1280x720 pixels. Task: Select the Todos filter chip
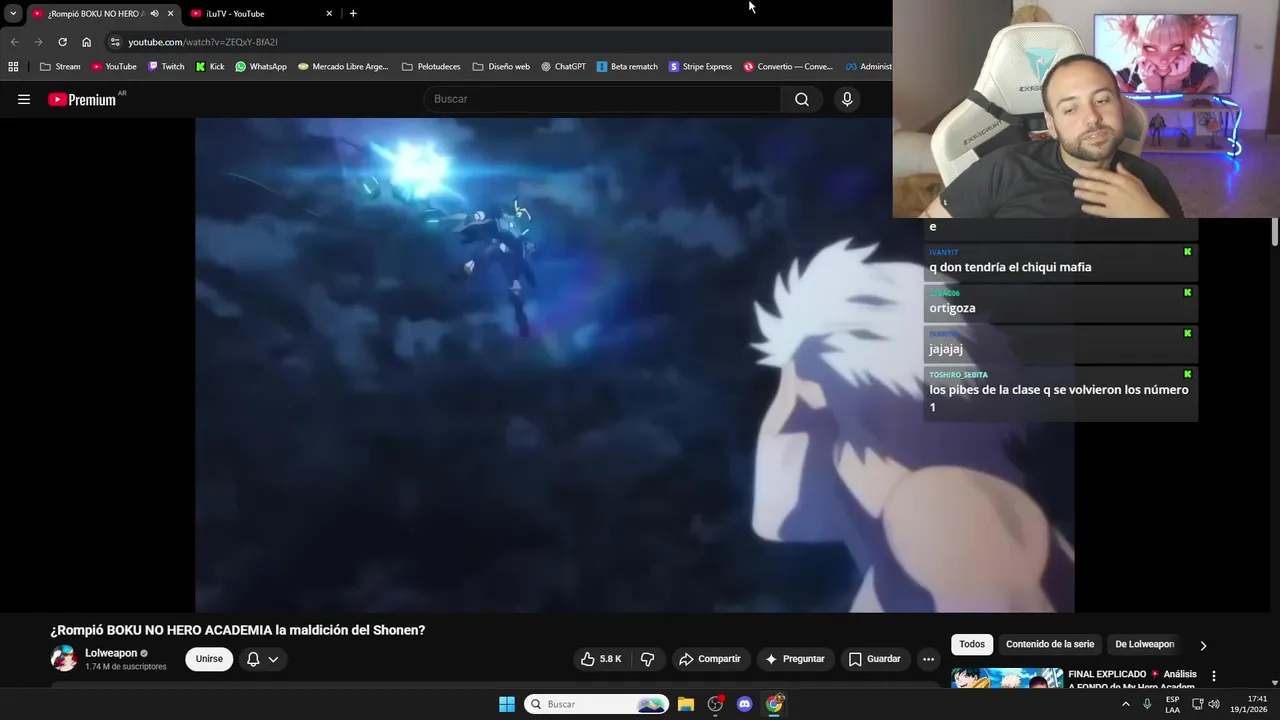point(972,644)
